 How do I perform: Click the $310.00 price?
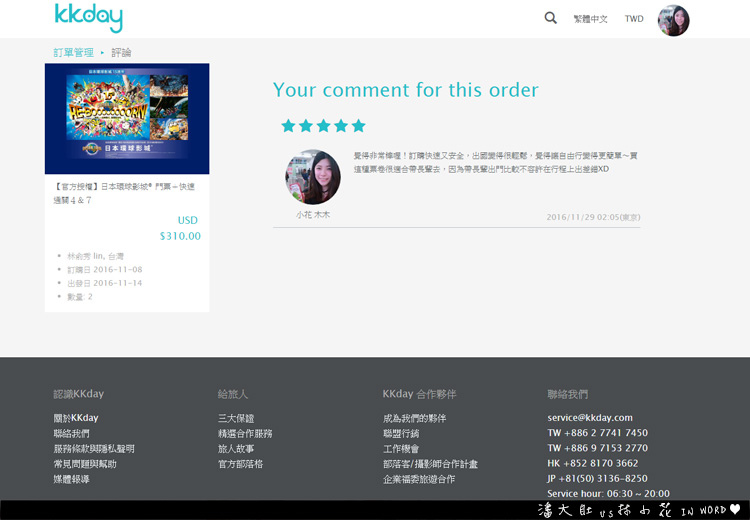point(180,236)
